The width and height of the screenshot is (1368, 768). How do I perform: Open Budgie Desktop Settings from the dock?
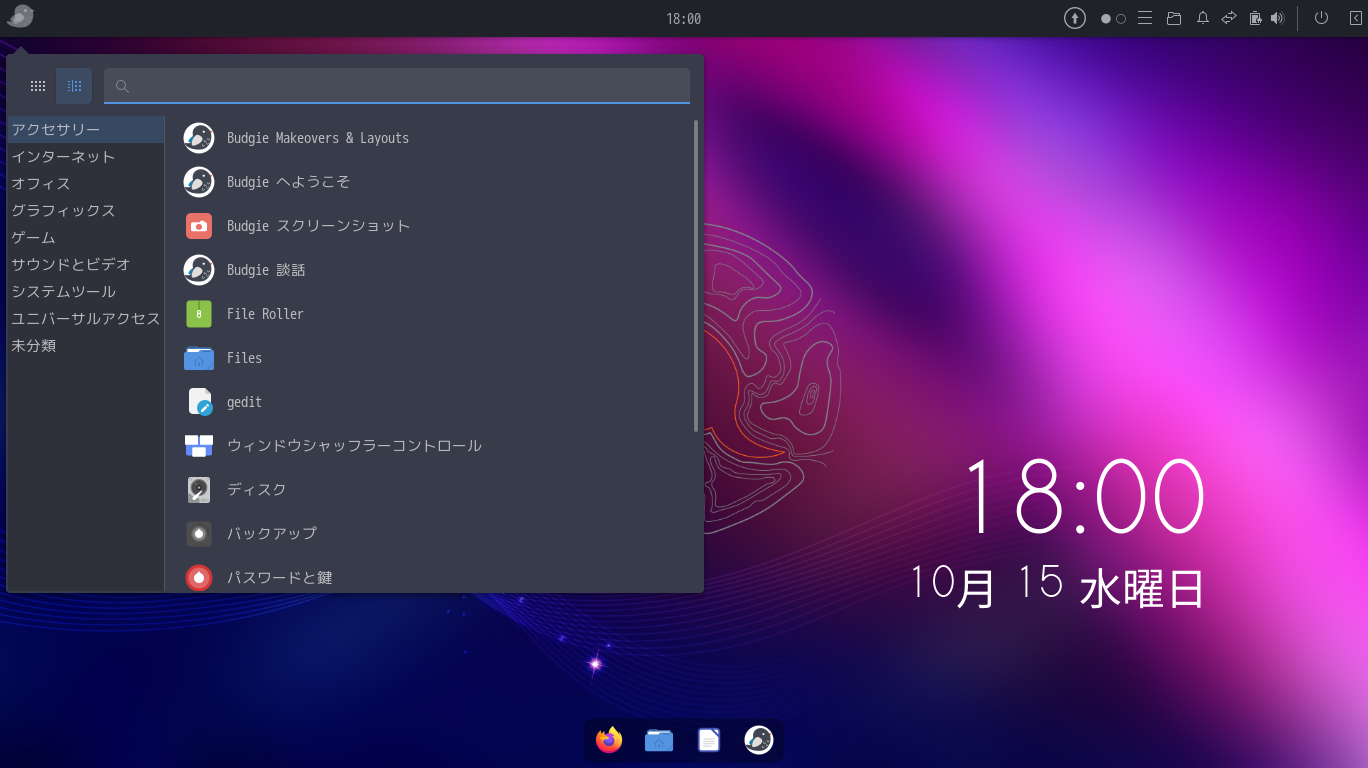pyautogui.click(x=758, y=740)
